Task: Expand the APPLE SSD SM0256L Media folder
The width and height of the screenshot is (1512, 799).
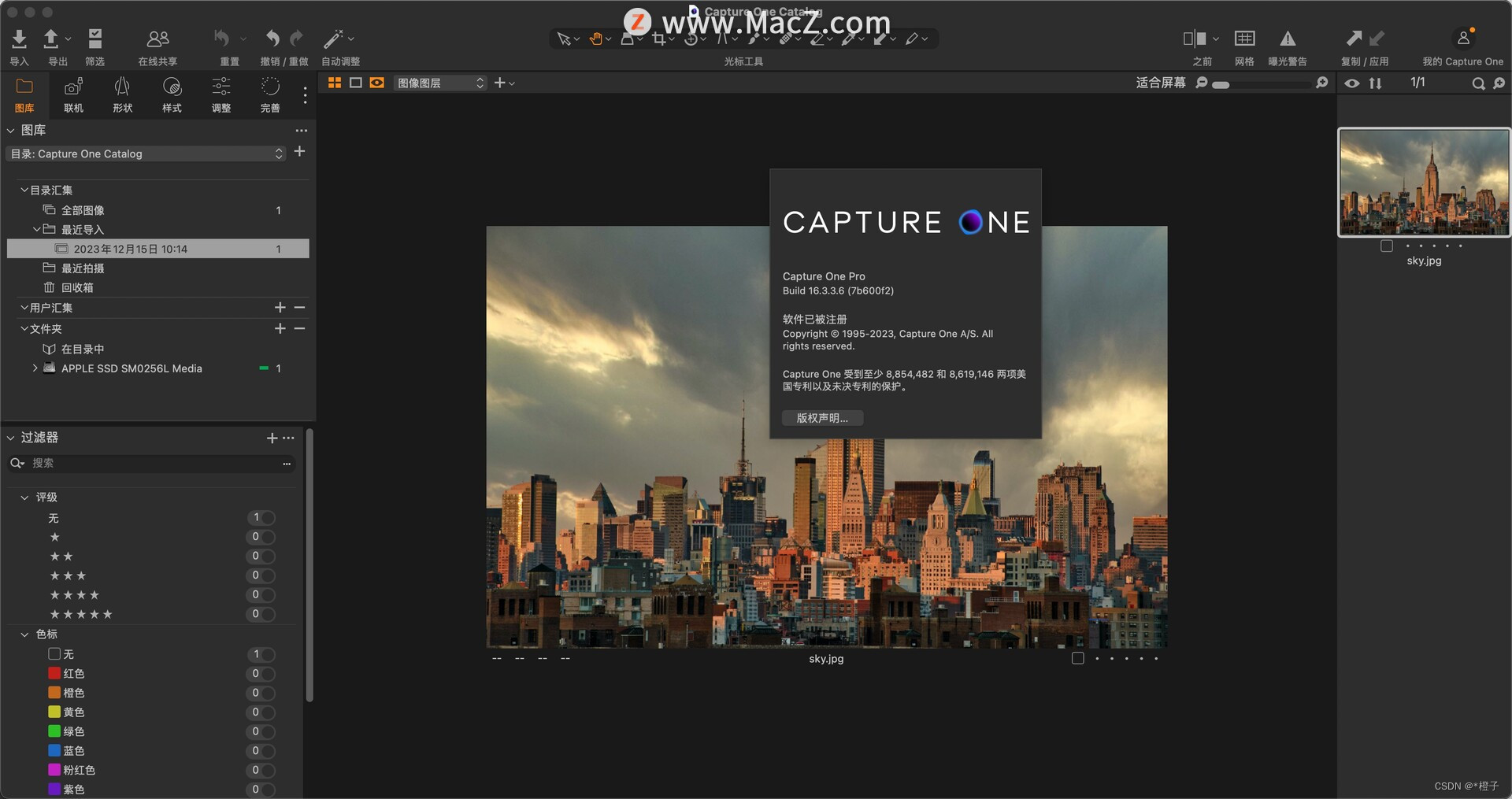Action: pos(35,368)
